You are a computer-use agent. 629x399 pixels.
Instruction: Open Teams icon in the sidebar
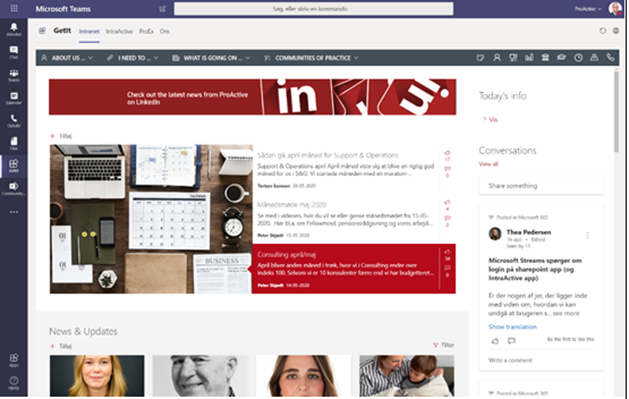[x=14, y=75]
